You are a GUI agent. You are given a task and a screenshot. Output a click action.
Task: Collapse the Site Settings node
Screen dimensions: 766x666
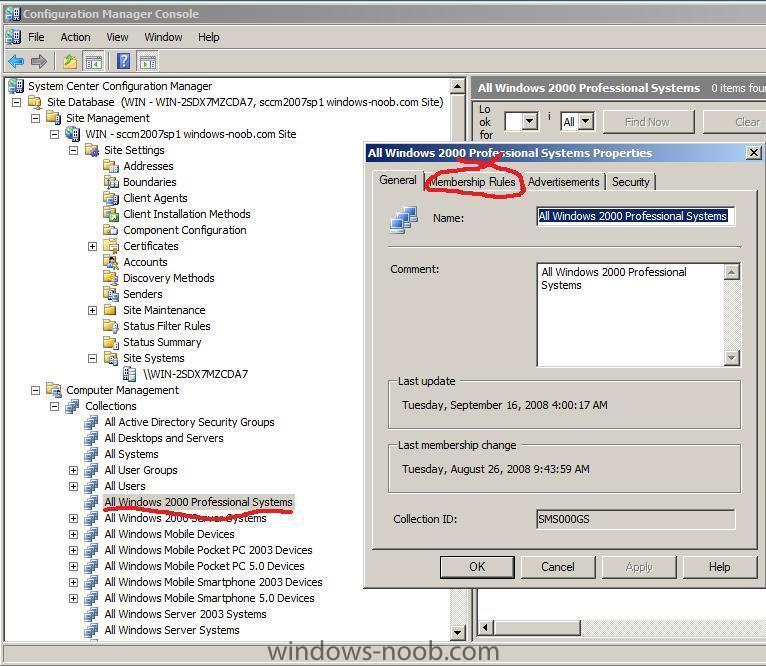click(74, 150)
